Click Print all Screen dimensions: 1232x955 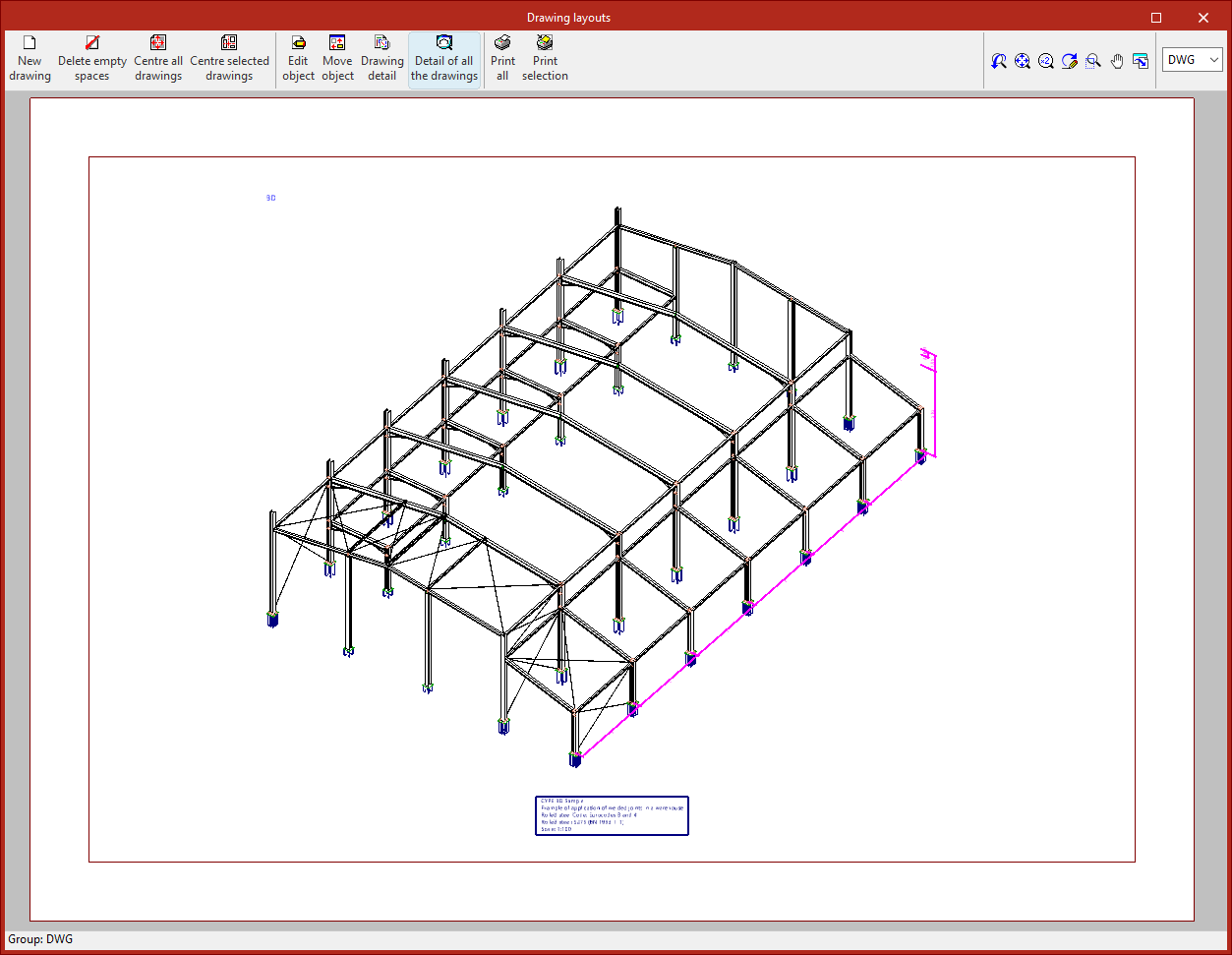[x=502, y=60]
